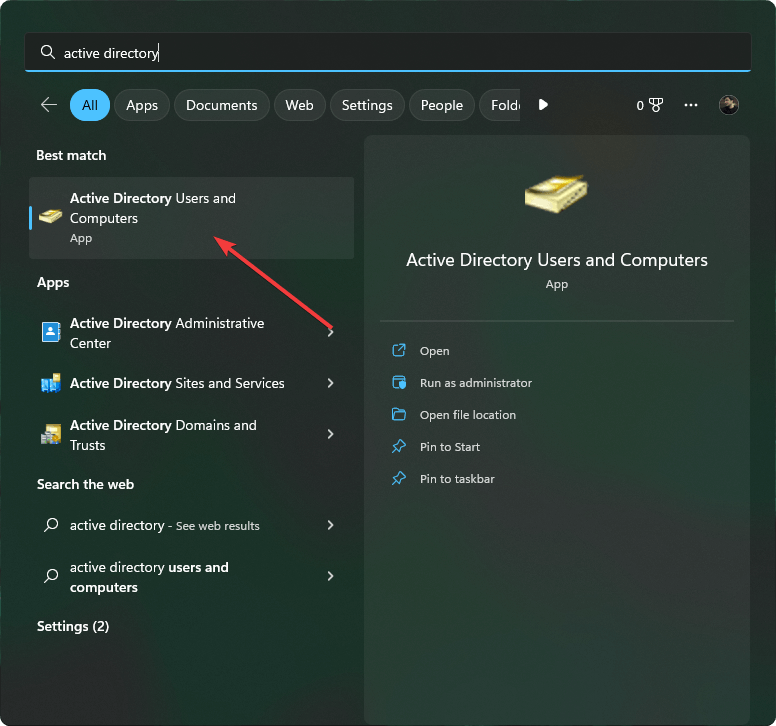
Task: Click Pin to Start
Action: click(x=450, y=447)
